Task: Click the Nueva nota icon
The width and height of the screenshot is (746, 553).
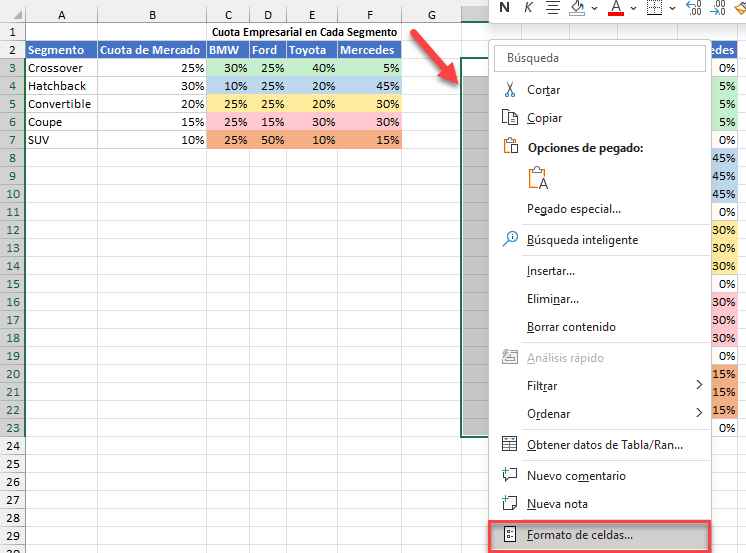Action: click(510, 503)
